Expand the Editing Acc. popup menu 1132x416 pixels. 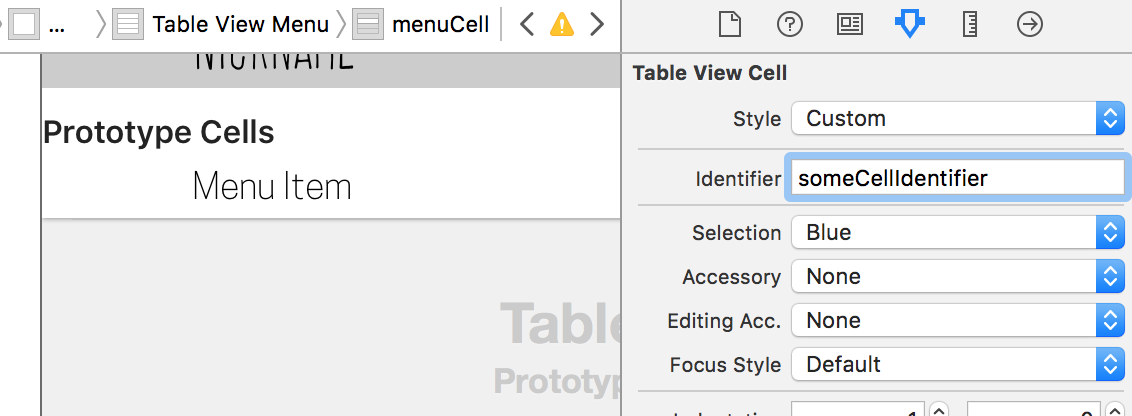(x=958, y=321)
